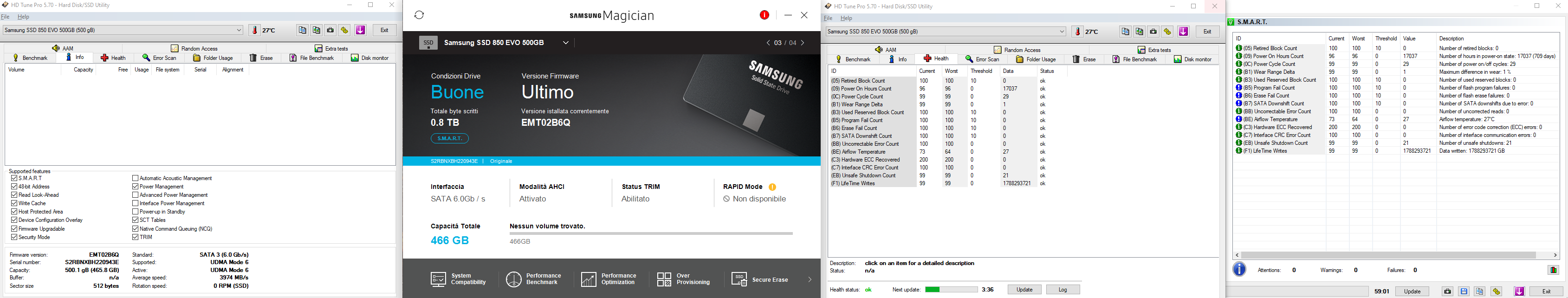Click Update button in S.M.A.R.T. window
This screenshot has height=298, width=1568.
pyautogui.click(x=1412, y=292)
